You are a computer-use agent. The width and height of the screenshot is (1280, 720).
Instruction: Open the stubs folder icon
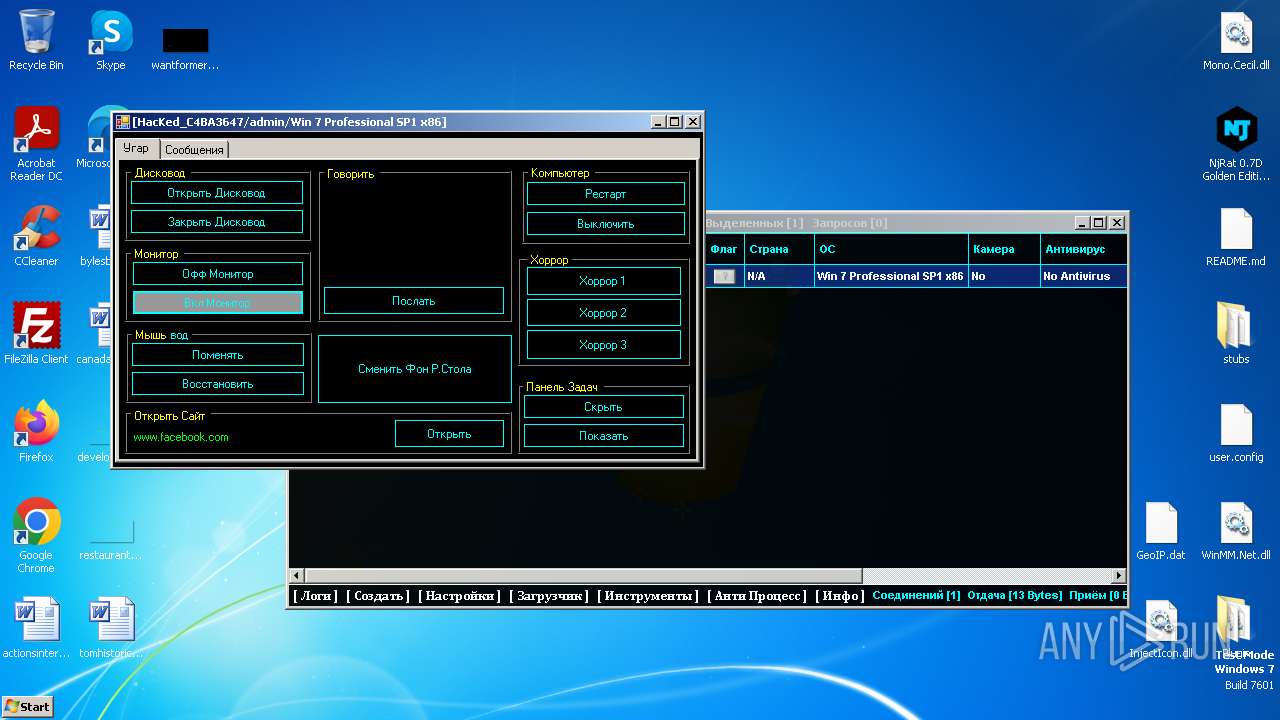click(1236, 334)
